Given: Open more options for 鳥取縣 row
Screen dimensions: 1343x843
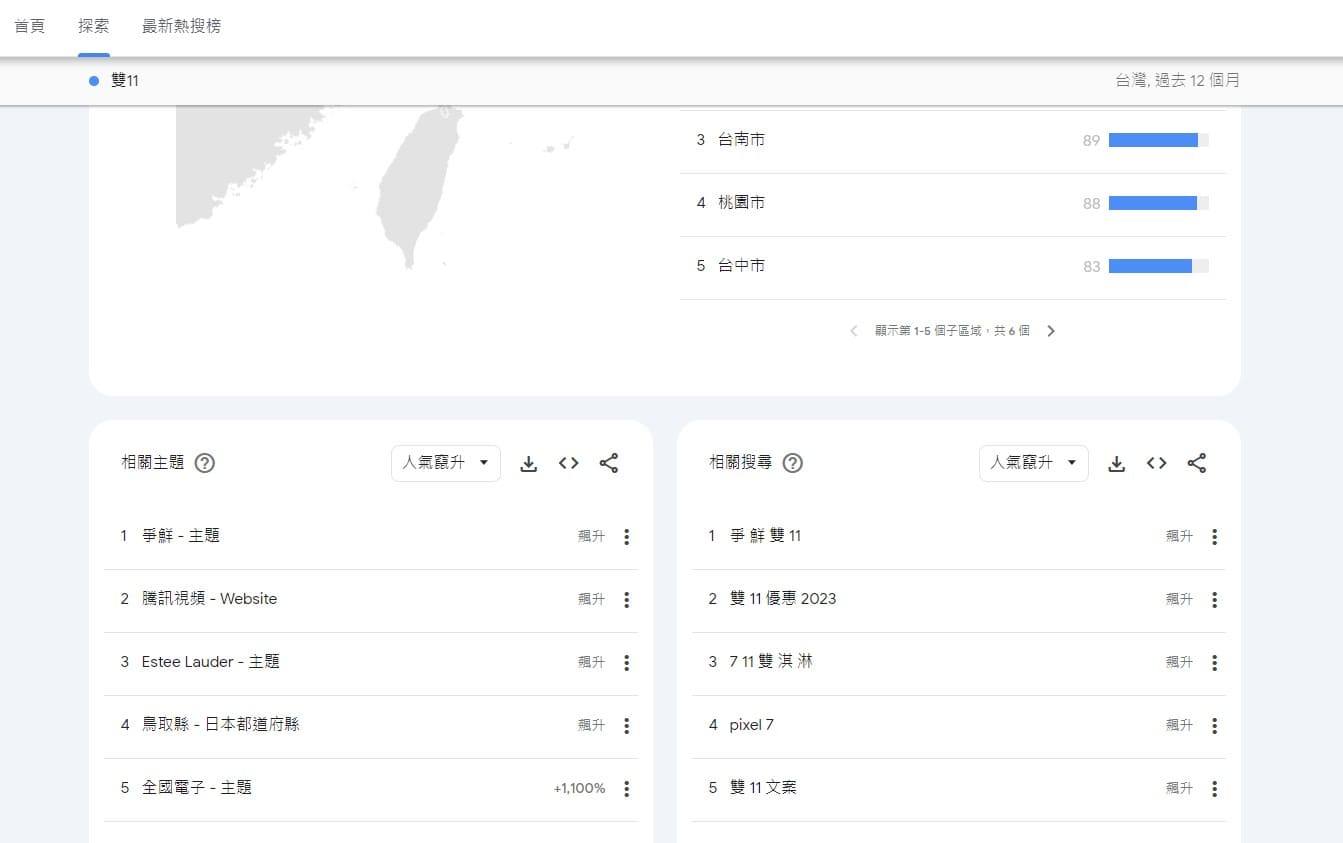Looking at the screenshot, I should (627, 726).
